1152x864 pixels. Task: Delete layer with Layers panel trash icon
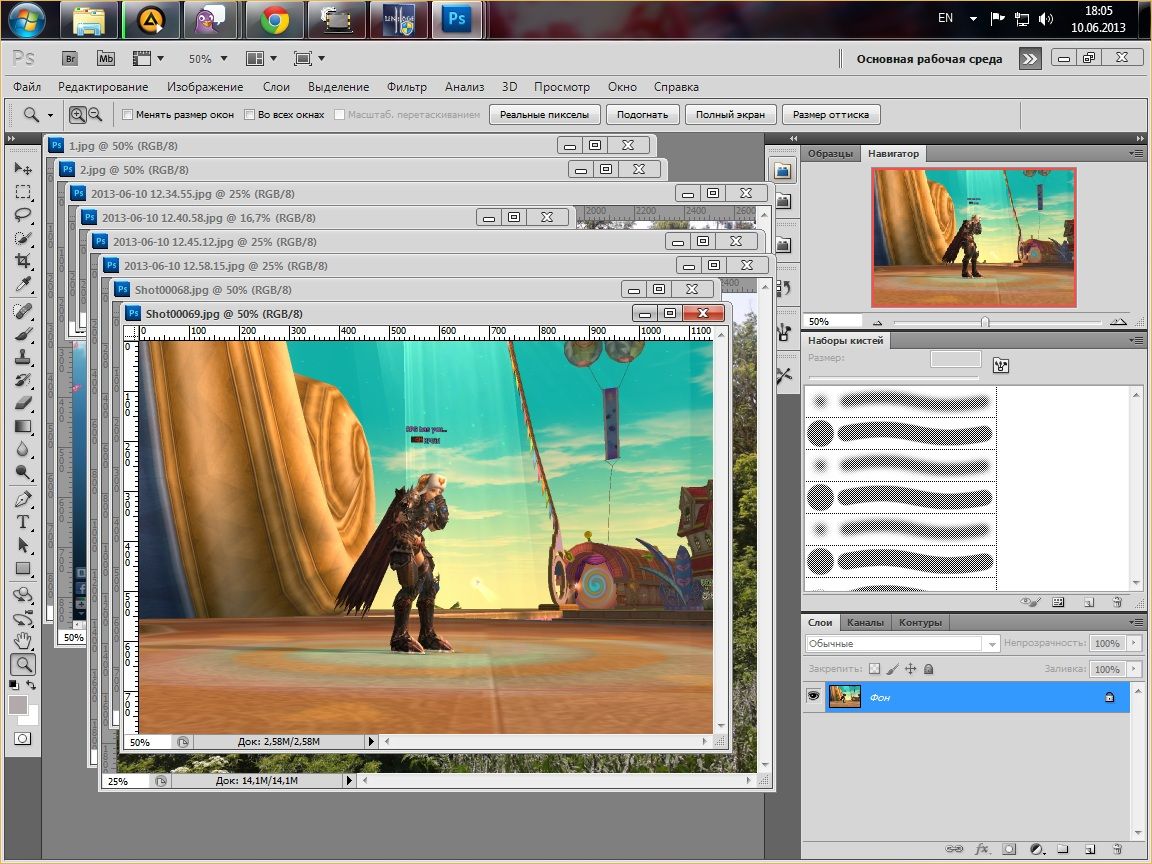point(1117,849)
